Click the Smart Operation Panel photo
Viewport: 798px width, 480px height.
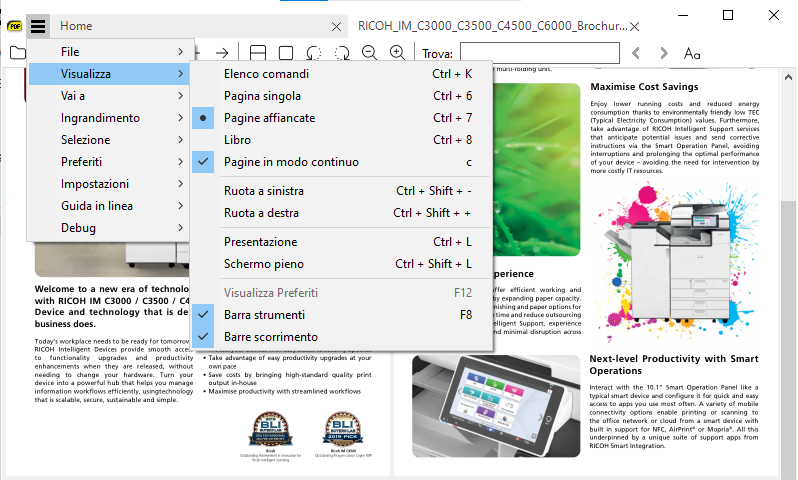496,406
